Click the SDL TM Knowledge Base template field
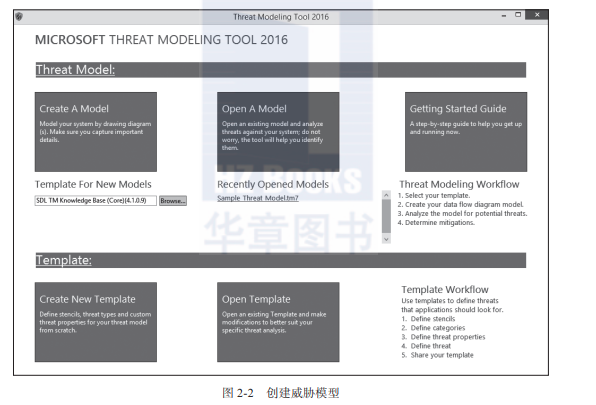This screenshot has height=405, width=596. tap(95, 201)
